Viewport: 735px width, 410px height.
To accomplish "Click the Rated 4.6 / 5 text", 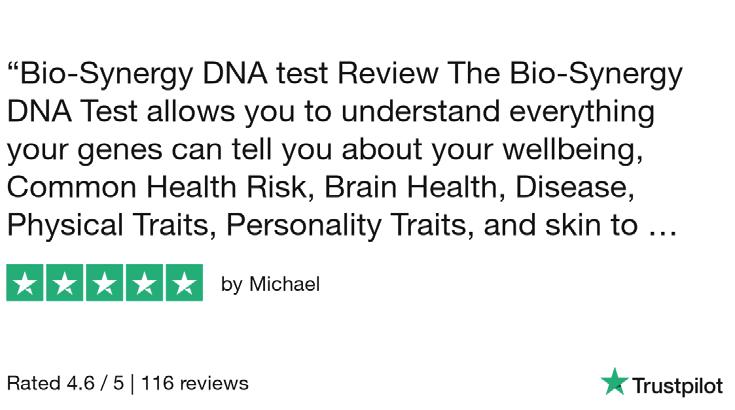I will point(69,383).
